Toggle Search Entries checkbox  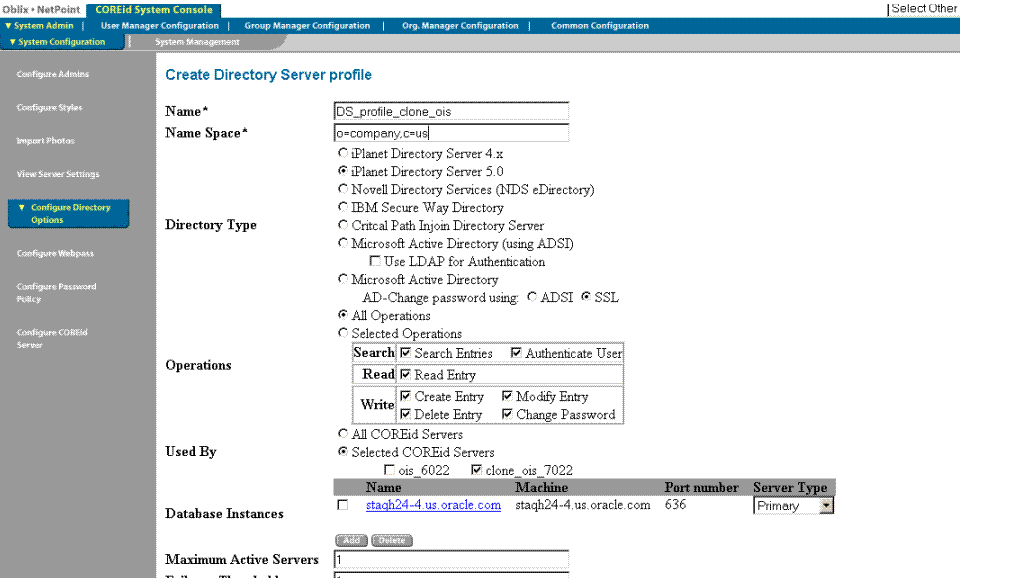pos(405,353)
